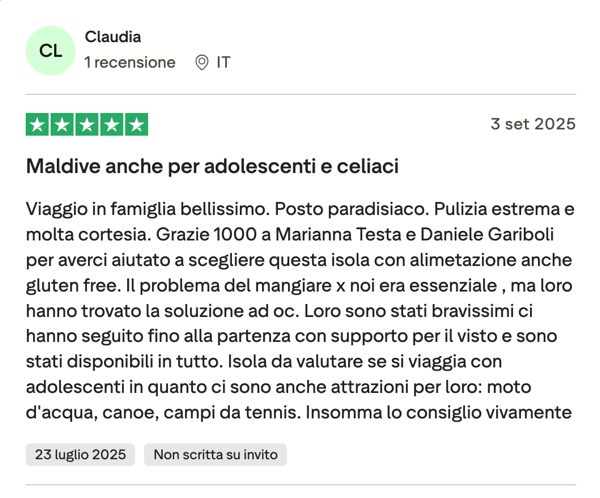600x498 pixels.
Task: Click the review date 3 set 2025
Action: tap(532, 125)
